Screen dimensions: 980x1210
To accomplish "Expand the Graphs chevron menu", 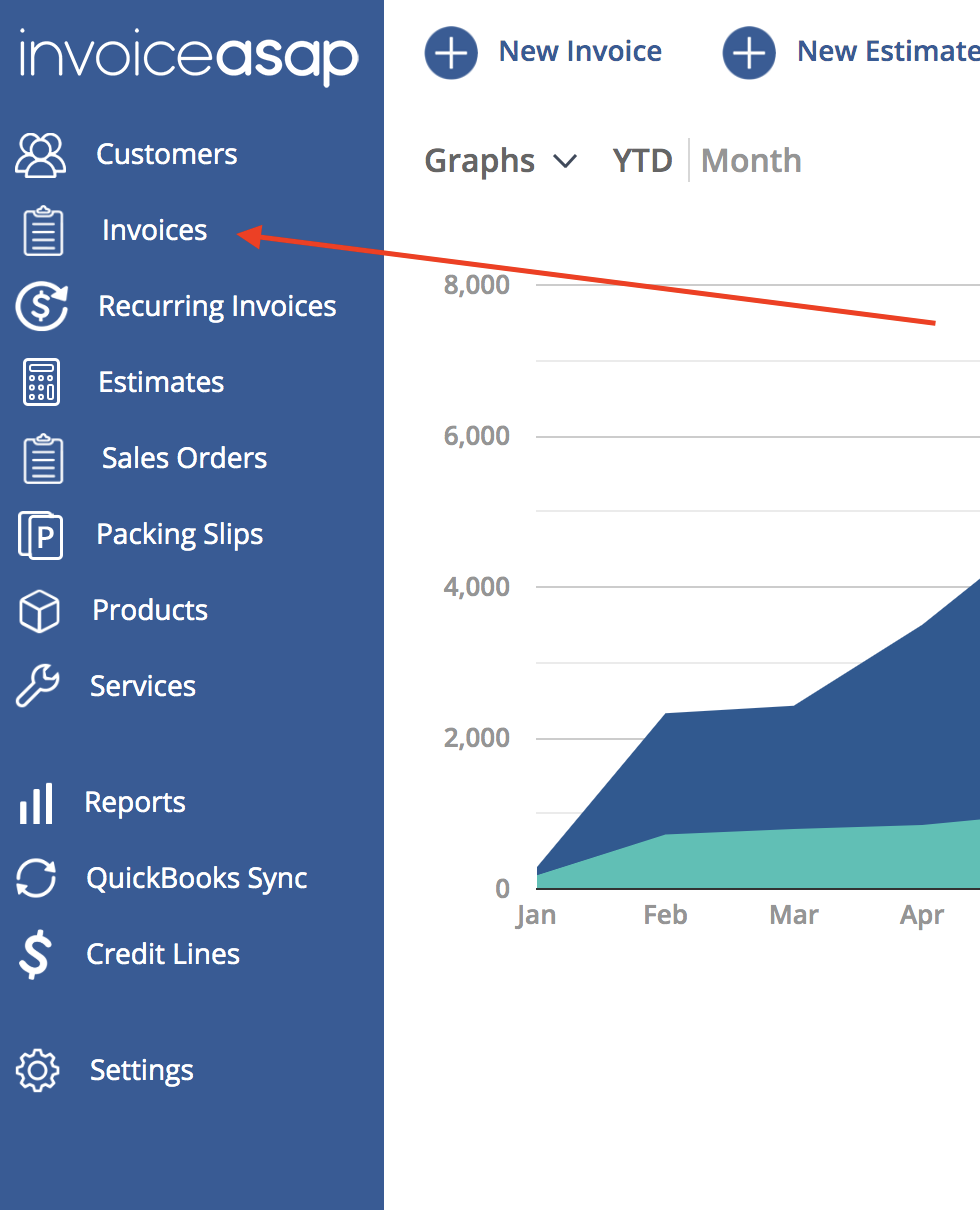I will coord(567,161).
